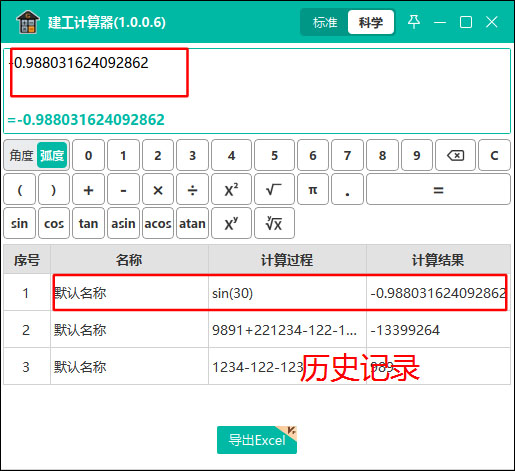Click the y-th root of x key
515x471 pixels.
click(274, 223)
